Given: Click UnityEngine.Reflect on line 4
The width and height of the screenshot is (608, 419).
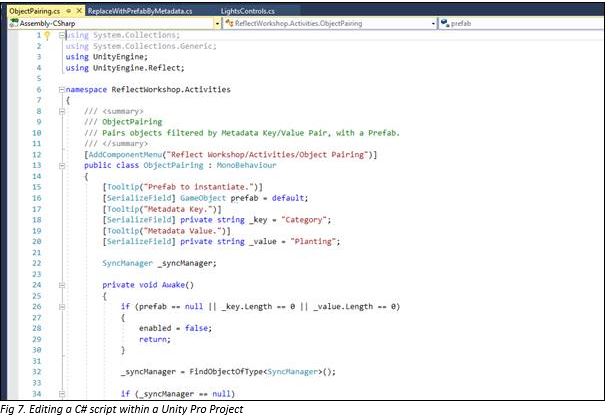Looking at the screenshot, I should pos(136,68).
